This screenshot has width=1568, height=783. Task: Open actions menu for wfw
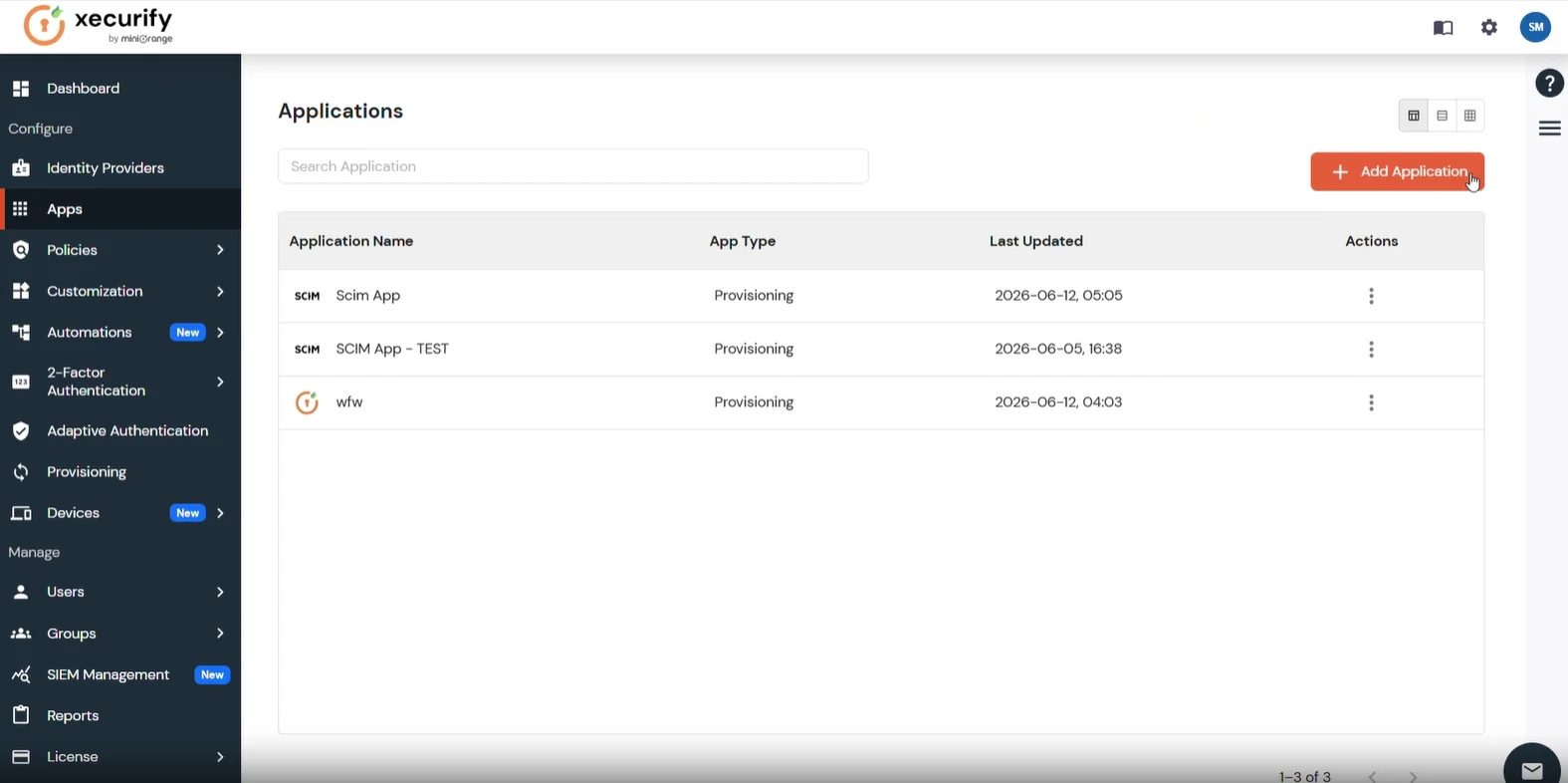click(1372, 402)
